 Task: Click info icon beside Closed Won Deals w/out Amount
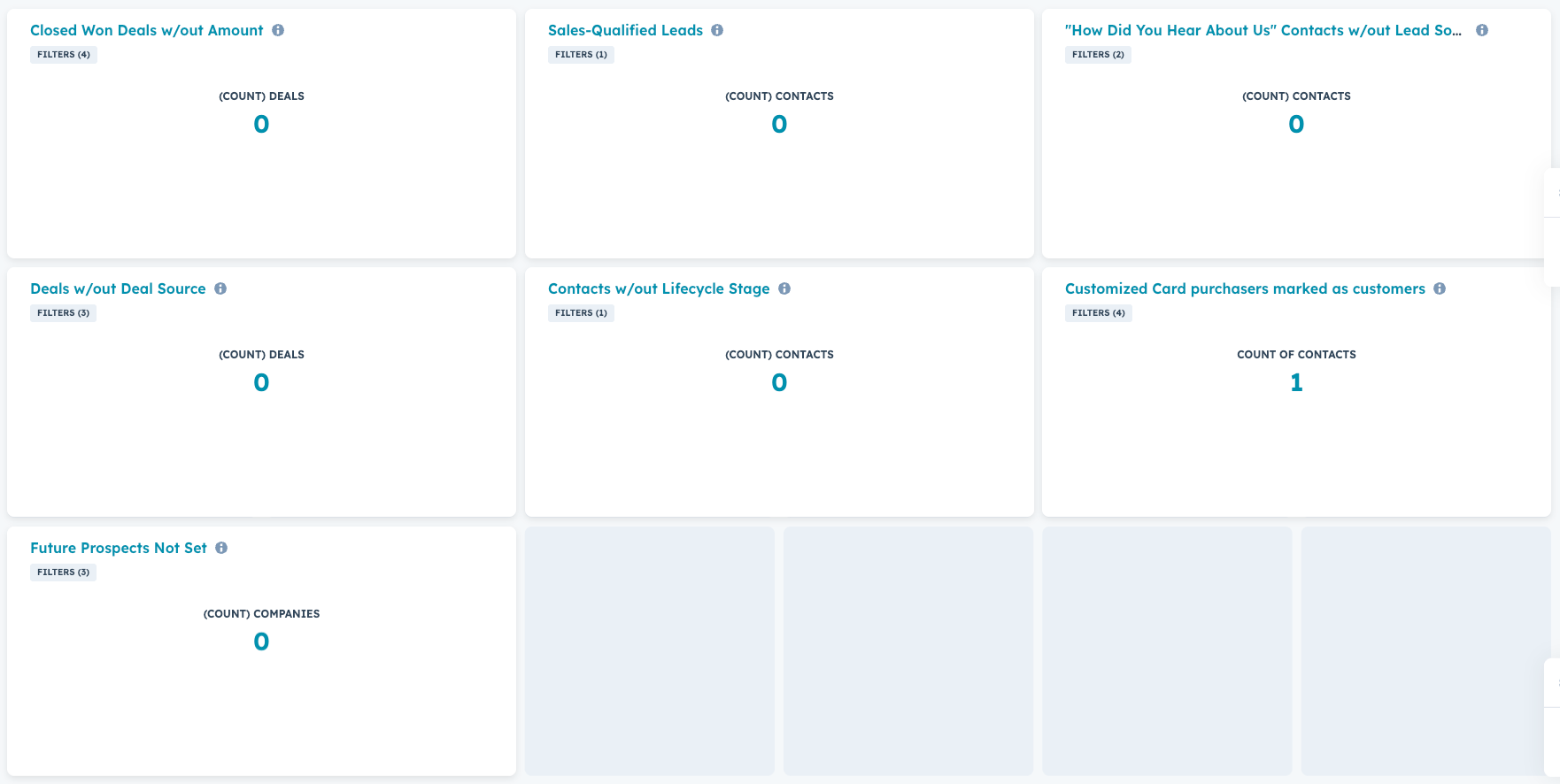pyautogui.click(x=278, y=30)
